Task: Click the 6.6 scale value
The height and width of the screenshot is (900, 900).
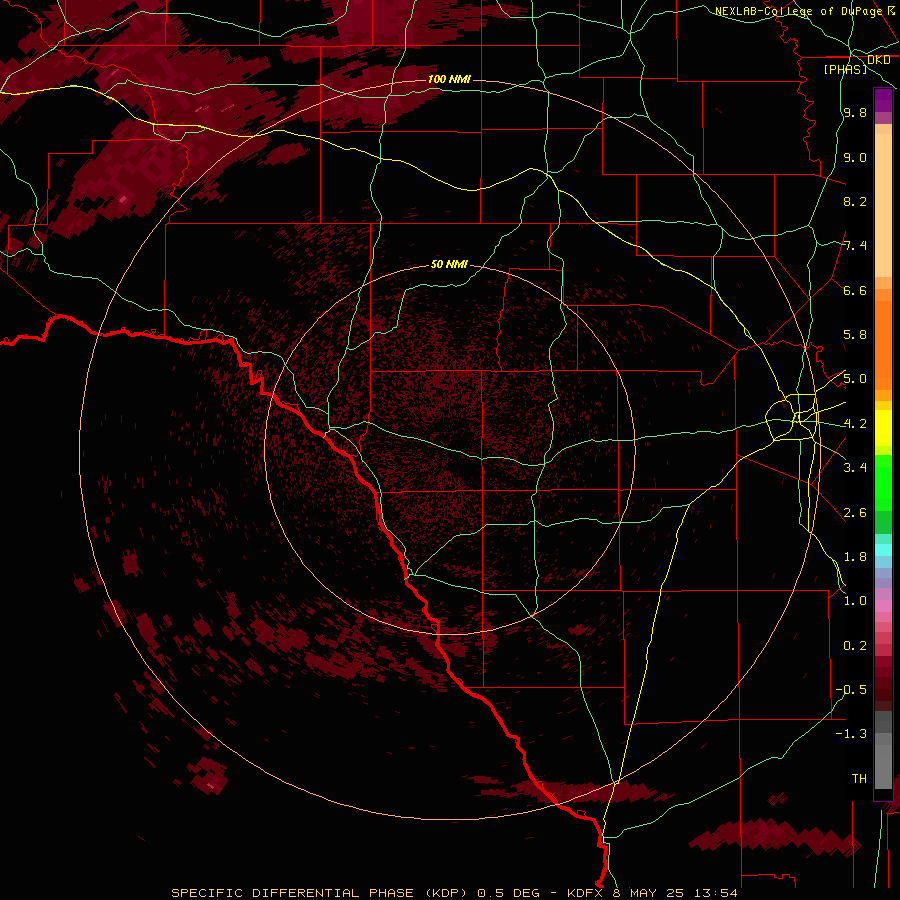Action: (x=855, y=290)
